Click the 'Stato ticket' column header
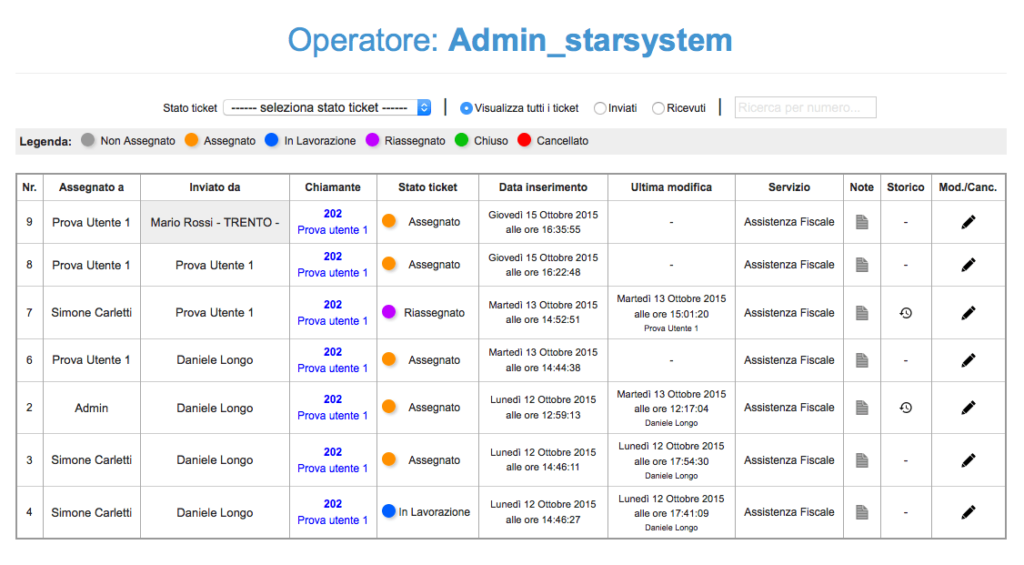Screen dimensions: 1024x565 tap(427, 187)
